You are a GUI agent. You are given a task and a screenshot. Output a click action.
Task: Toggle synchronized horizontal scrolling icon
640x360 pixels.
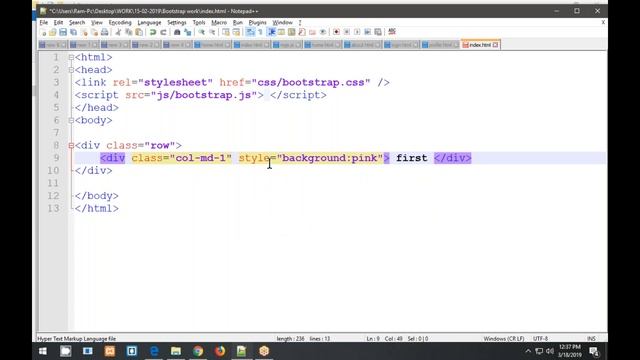(236, 32)
